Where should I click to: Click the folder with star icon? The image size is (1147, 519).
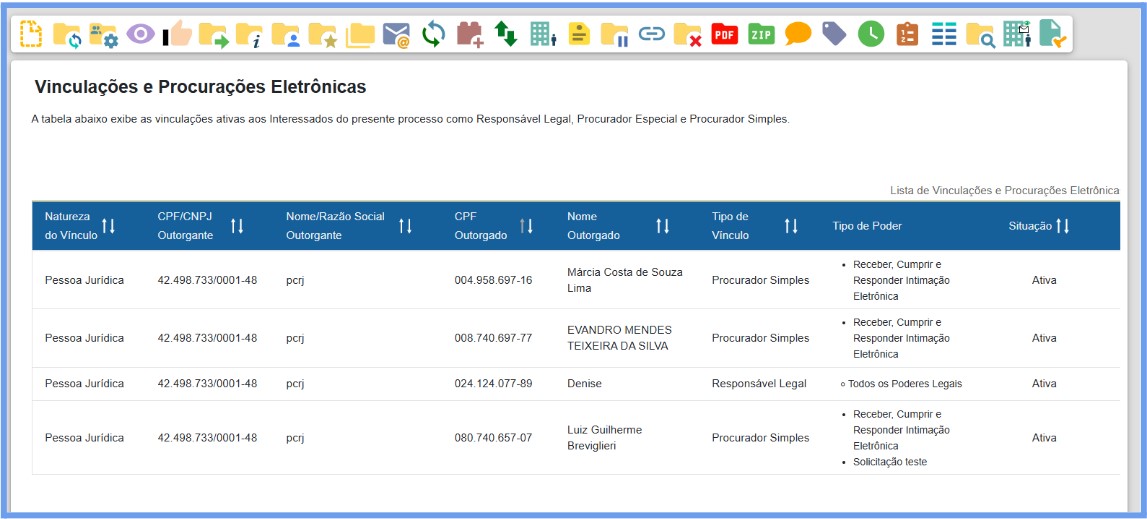322,34
